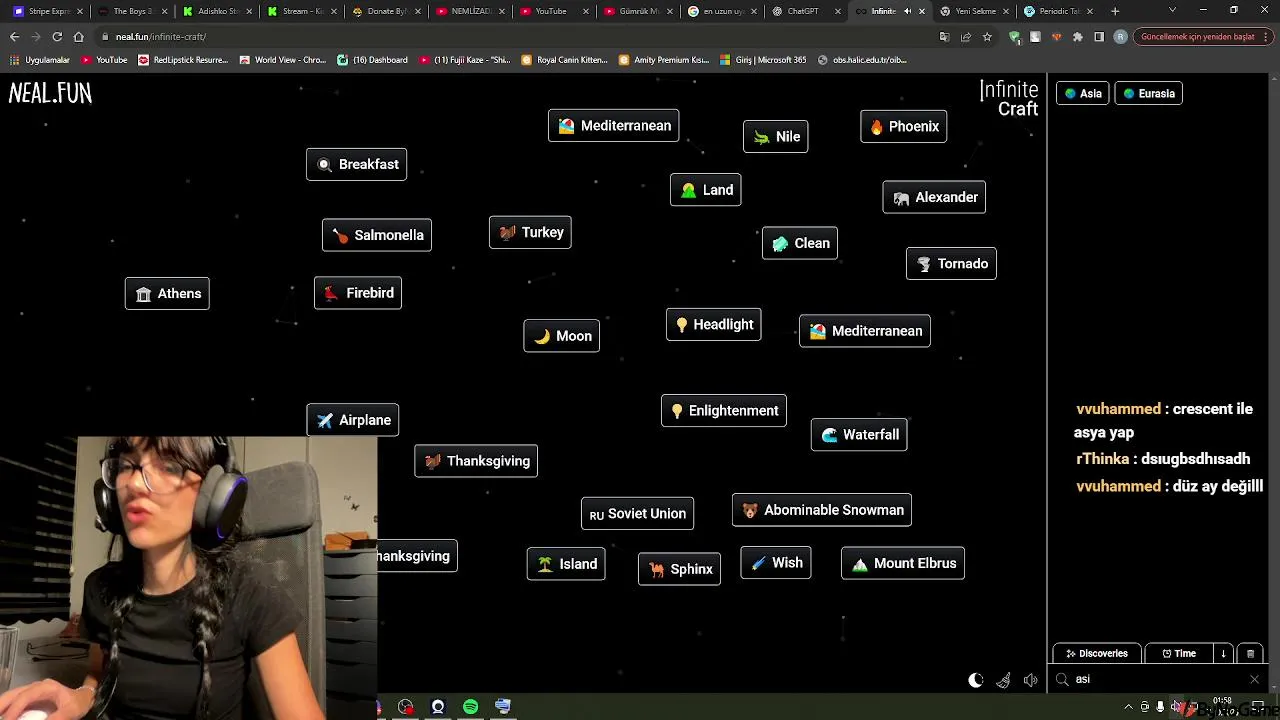Pick the Land craft item

coord(706,190)
